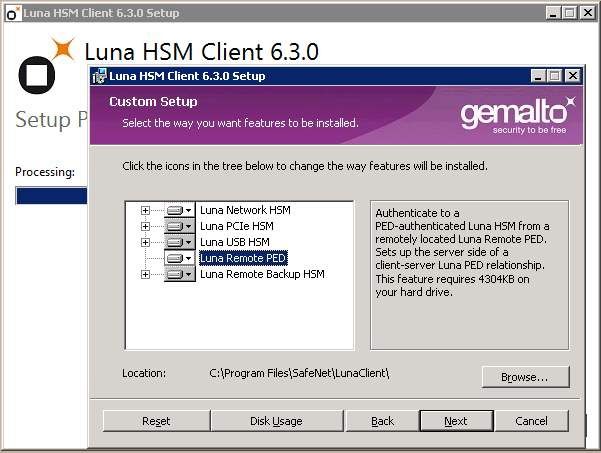Open Disk Usage information
This screenshot has width=601, height=453.
click(276, 421)
